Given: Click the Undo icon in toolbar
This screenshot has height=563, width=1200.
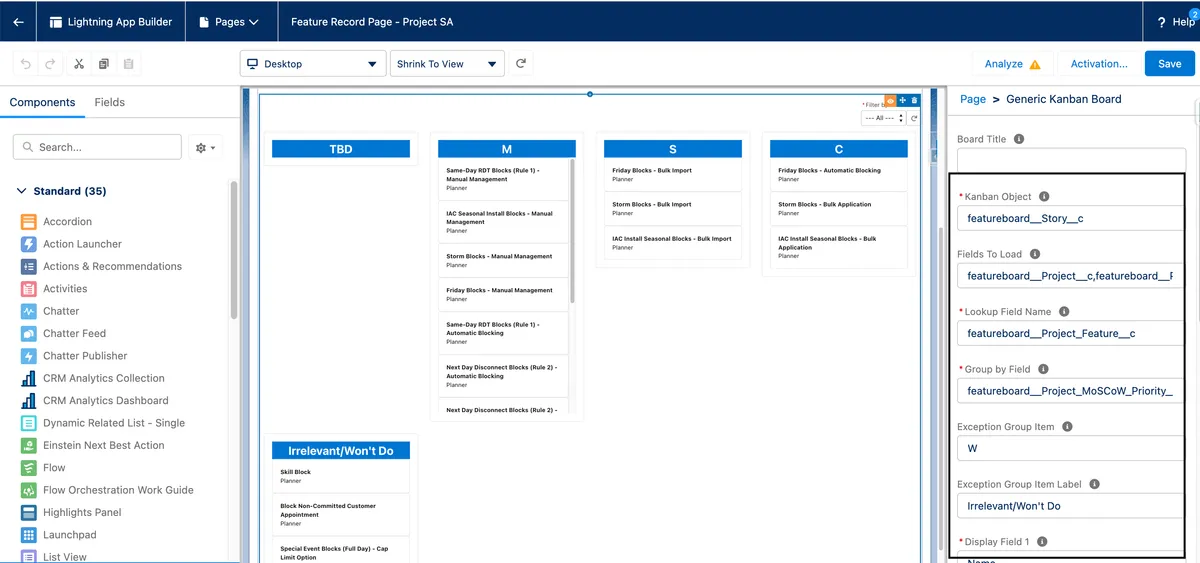Looking at the screenshot, I should 27,64.
